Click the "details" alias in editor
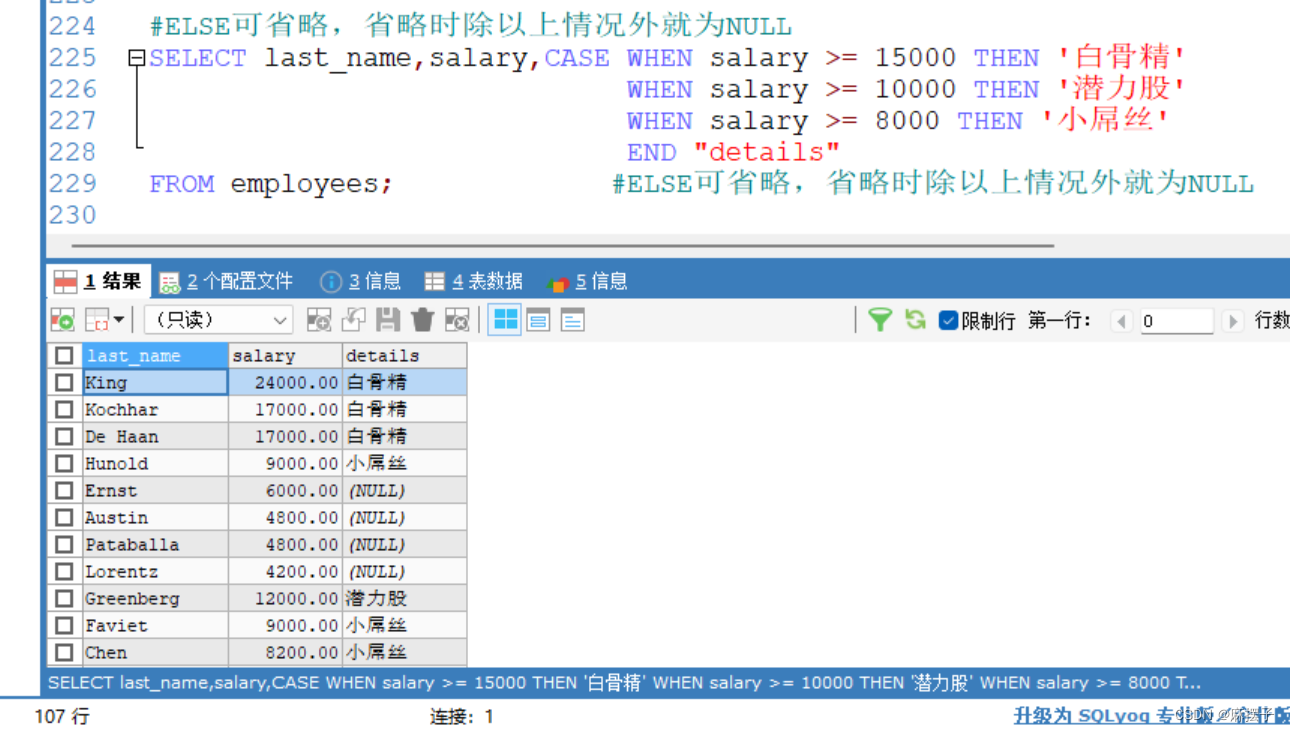Viewport: 1290px width, 732px height. pos(766,152)
